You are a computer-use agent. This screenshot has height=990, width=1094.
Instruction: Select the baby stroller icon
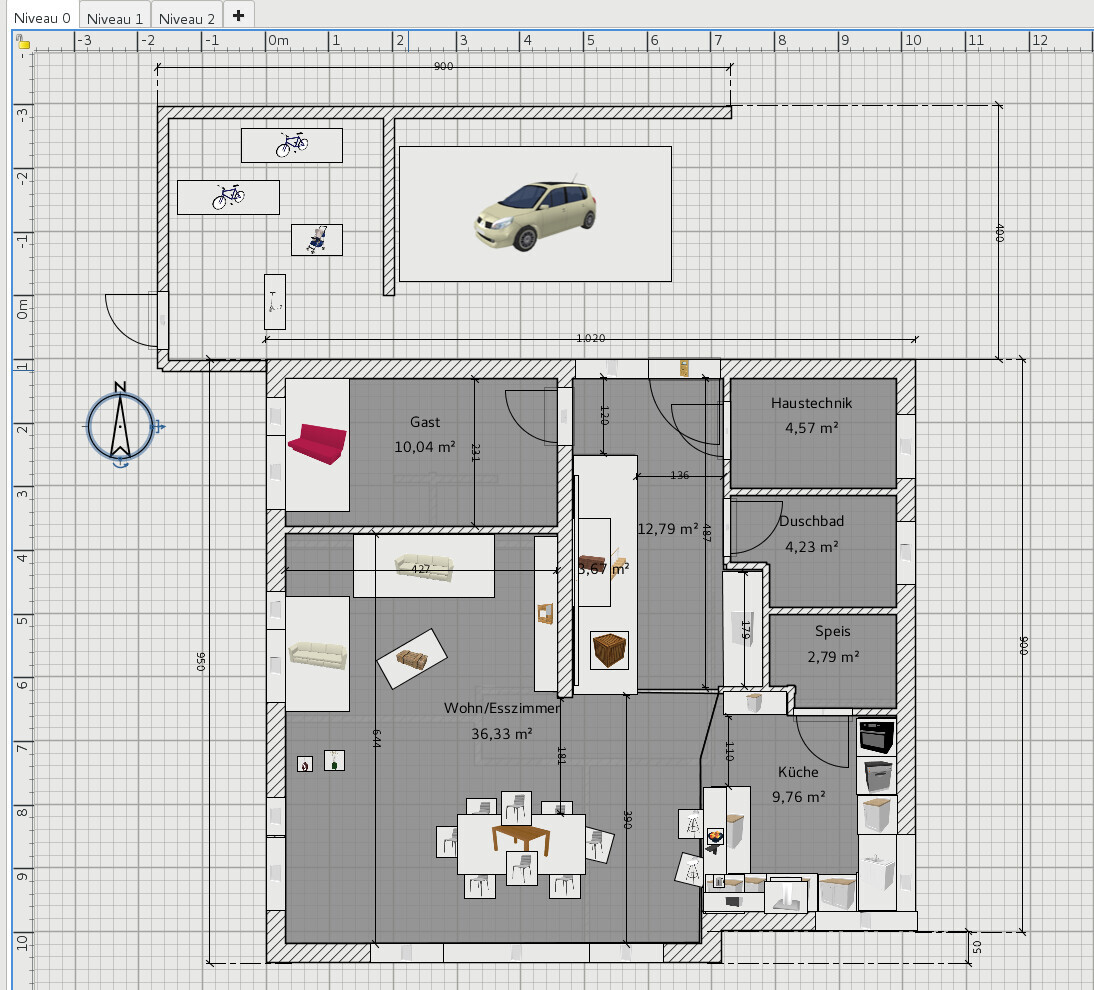(x=317, y=240)
